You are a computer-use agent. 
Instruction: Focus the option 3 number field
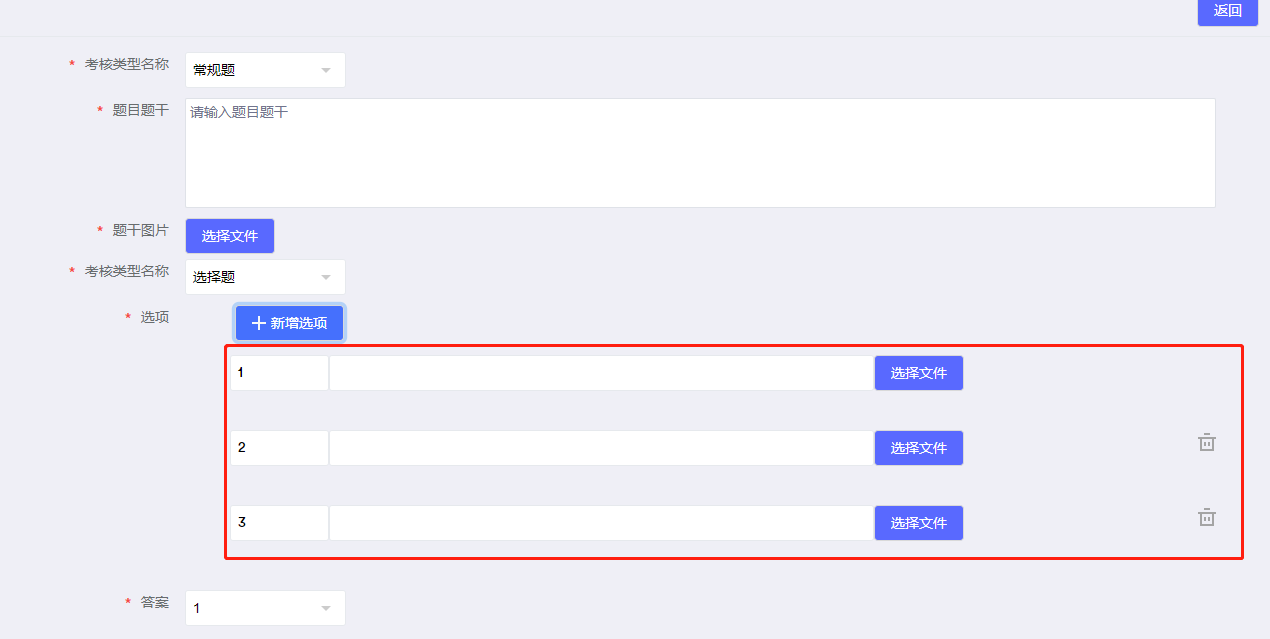pyautogui.click(x=279, y=523)
